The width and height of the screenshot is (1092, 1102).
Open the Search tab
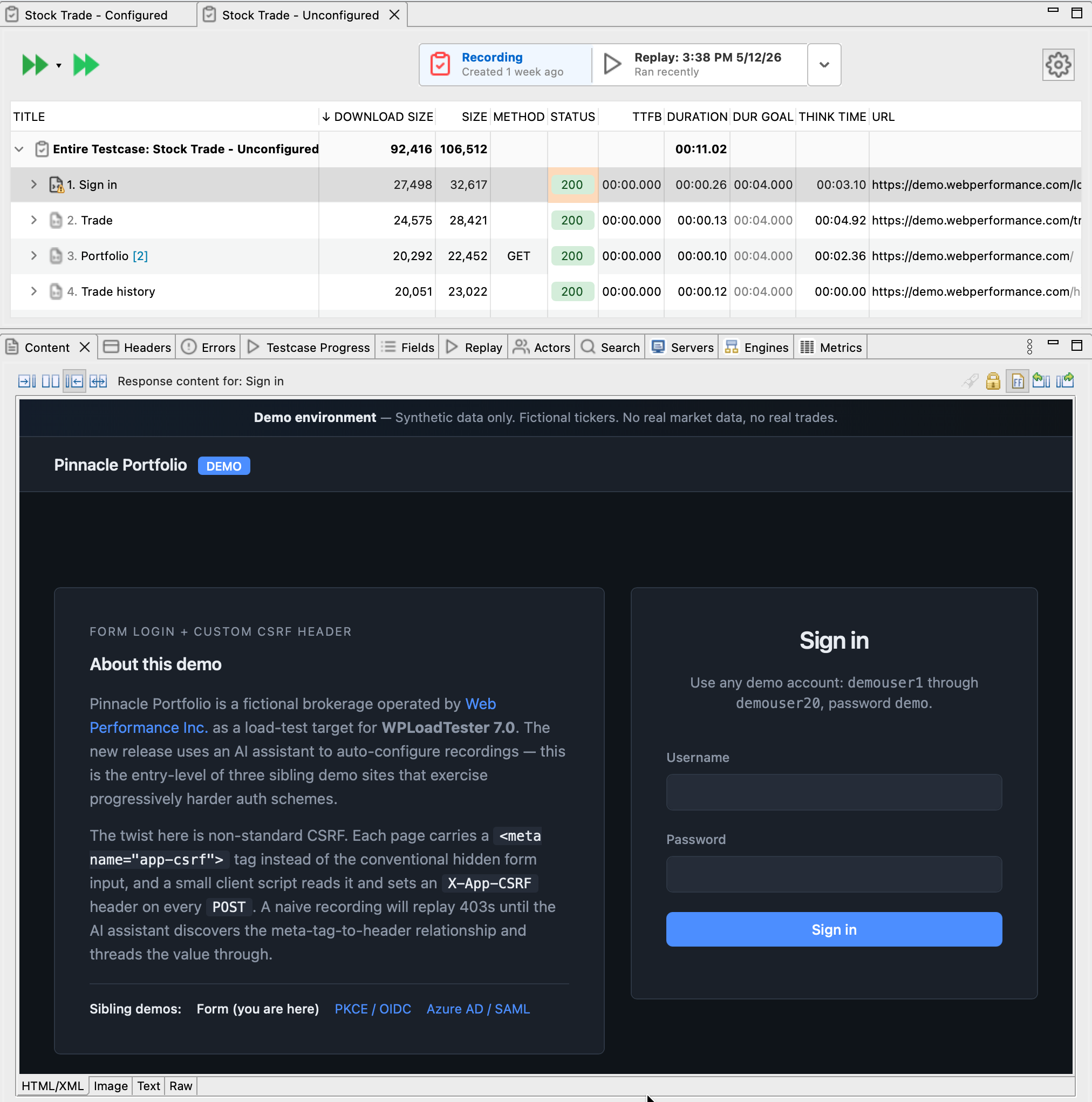click(610, 348)
